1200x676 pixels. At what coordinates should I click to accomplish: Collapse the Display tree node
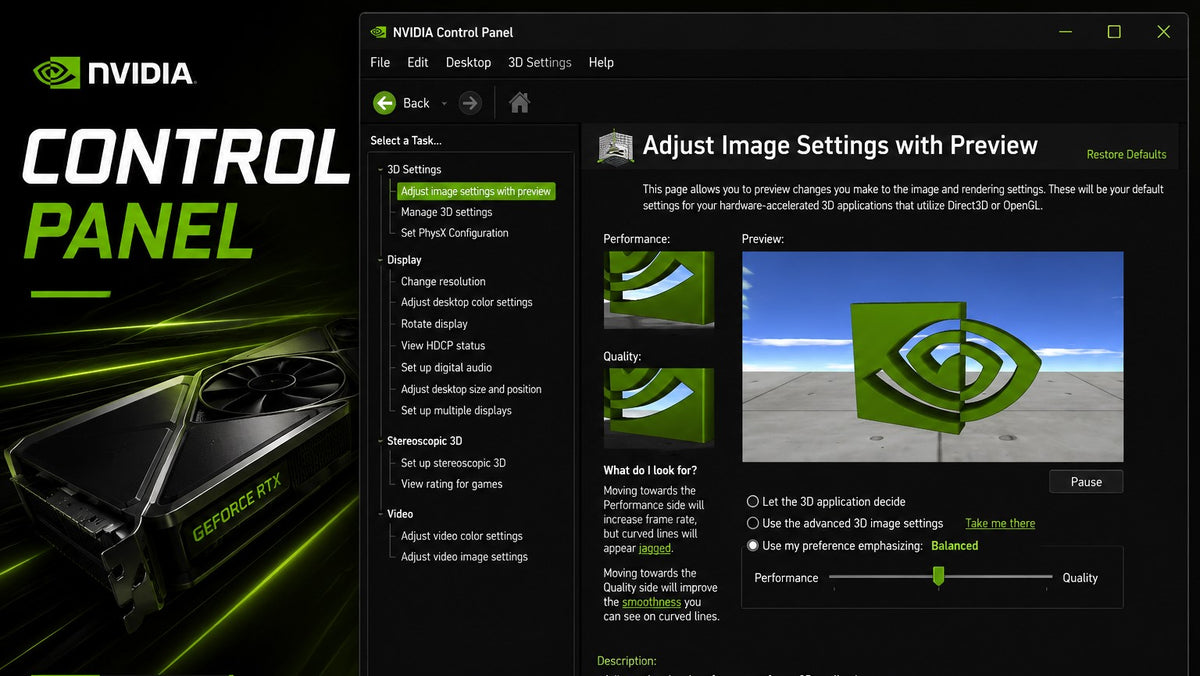[380, 260]
